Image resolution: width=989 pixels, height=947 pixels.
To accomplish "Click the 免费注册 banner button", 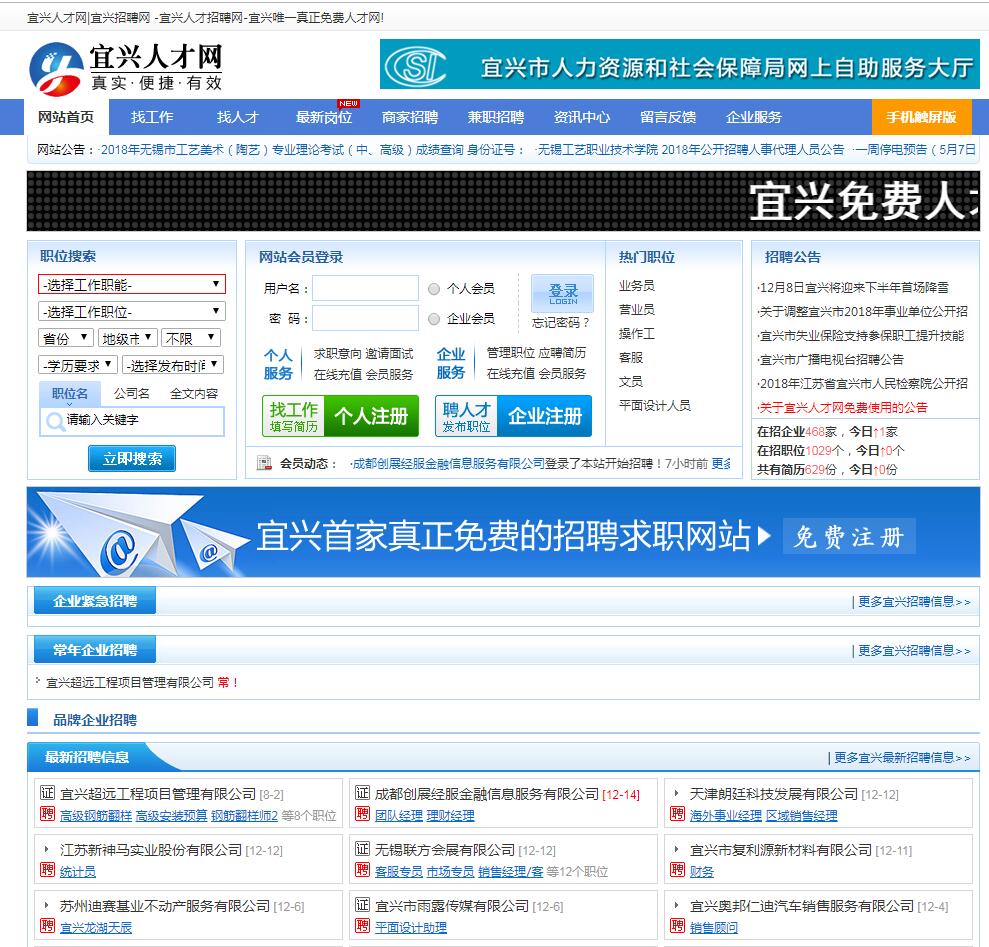I will pos(849,537).
